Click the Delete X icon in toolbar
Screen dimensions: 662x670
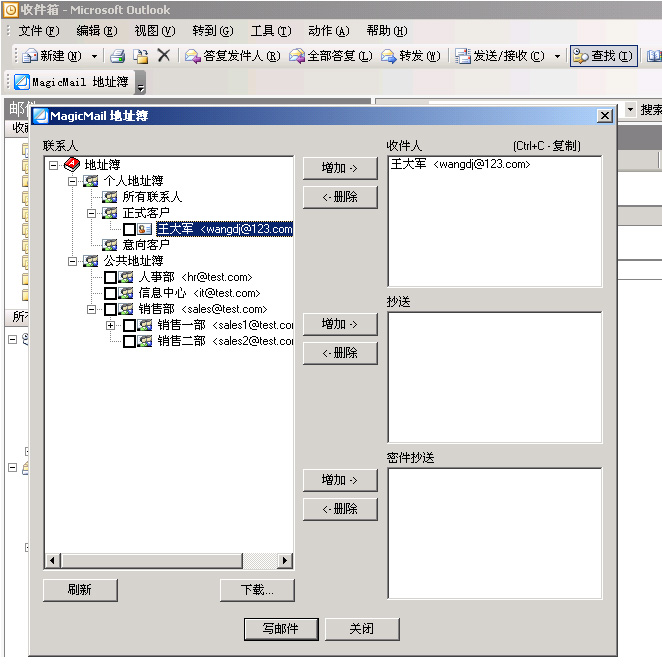tap(164, 56)
